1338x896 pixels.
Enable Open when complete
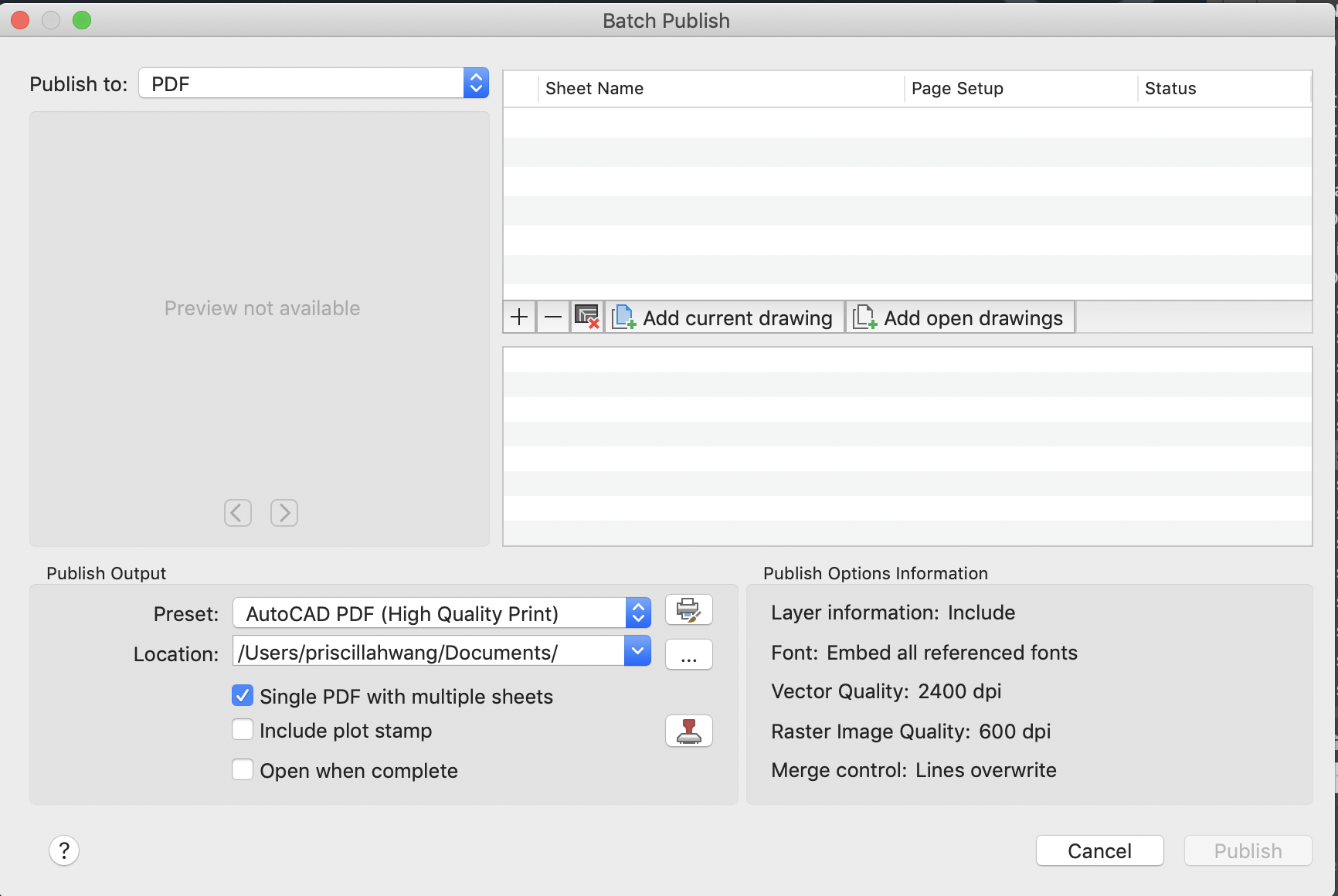(x=243, y=769)
